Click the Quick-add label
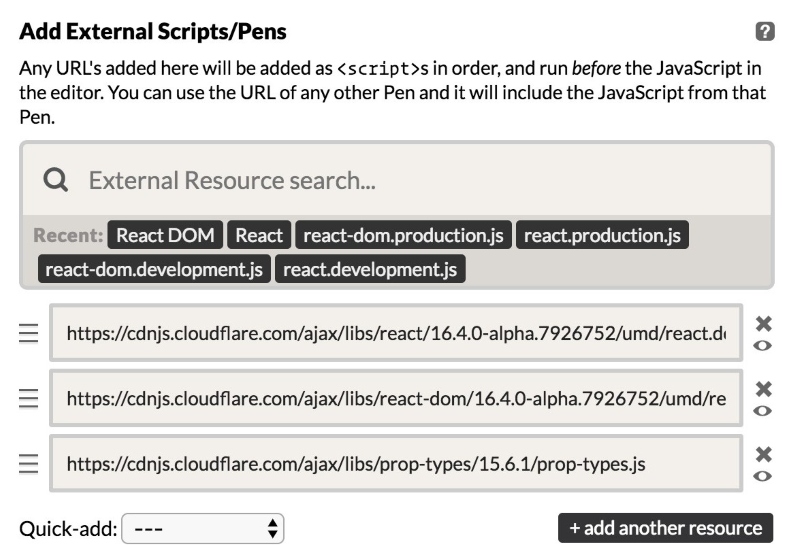The image size is (800, 549). 68,529
